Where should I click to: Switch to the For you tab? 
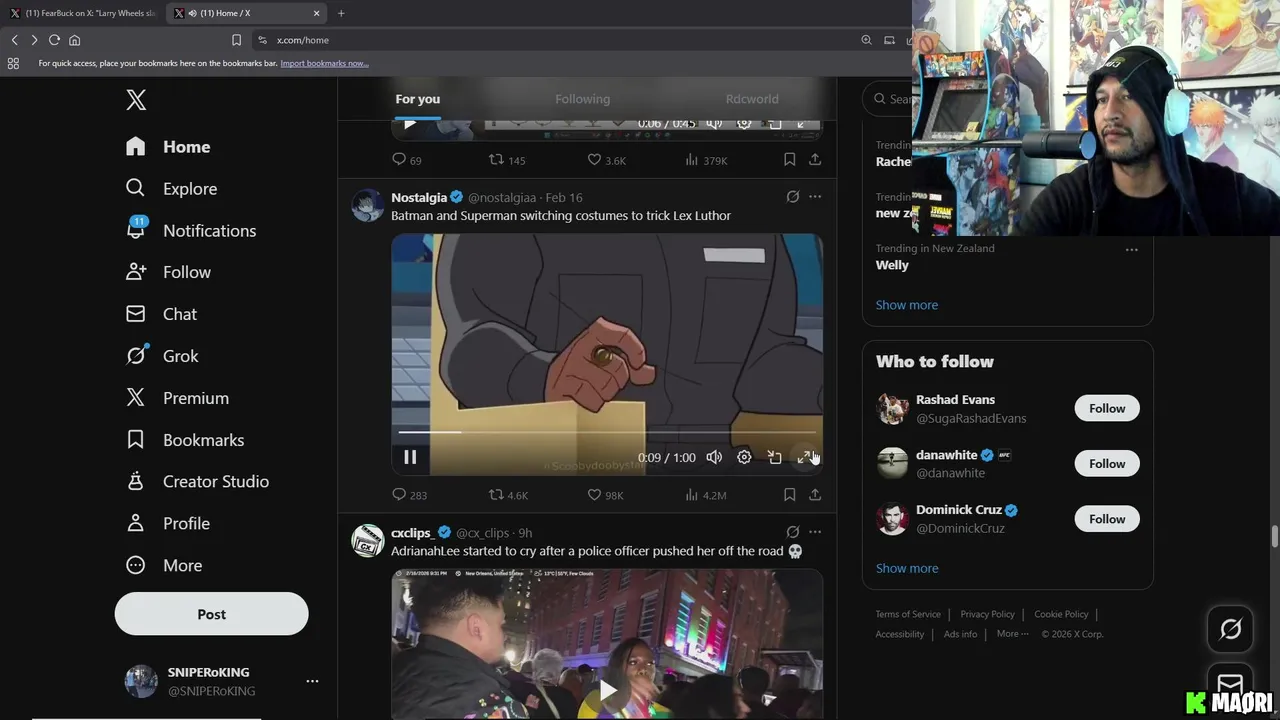pos(417,99)
